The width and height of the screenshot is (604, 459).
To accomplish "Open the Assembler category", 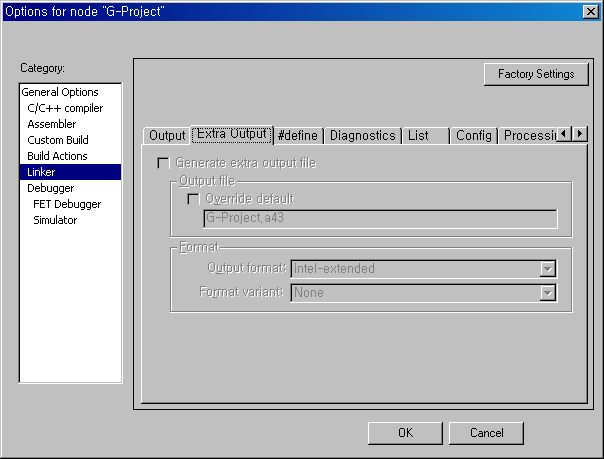I will [52, 124].
